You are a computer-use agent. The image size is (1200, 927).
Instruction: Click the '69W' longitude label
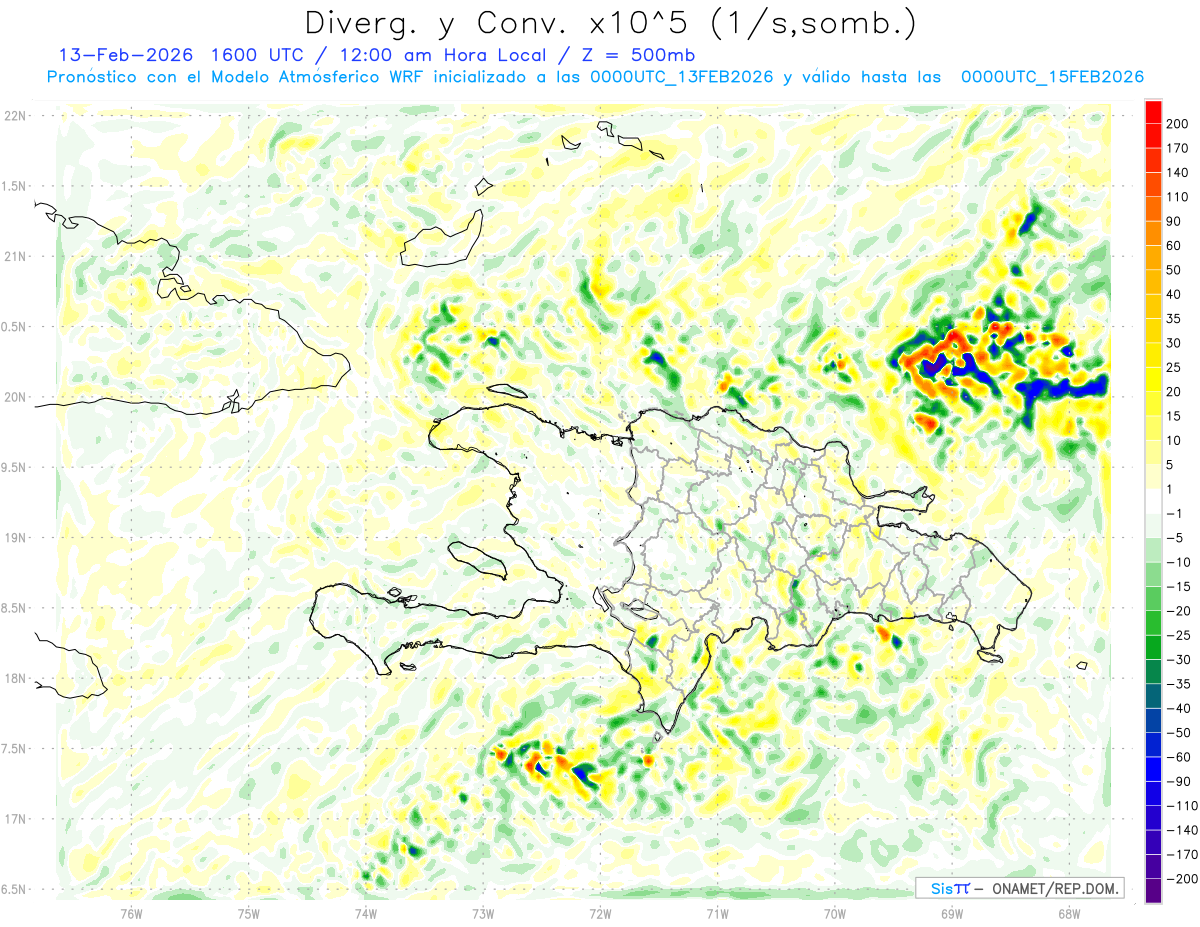click(x=952, y=913)
